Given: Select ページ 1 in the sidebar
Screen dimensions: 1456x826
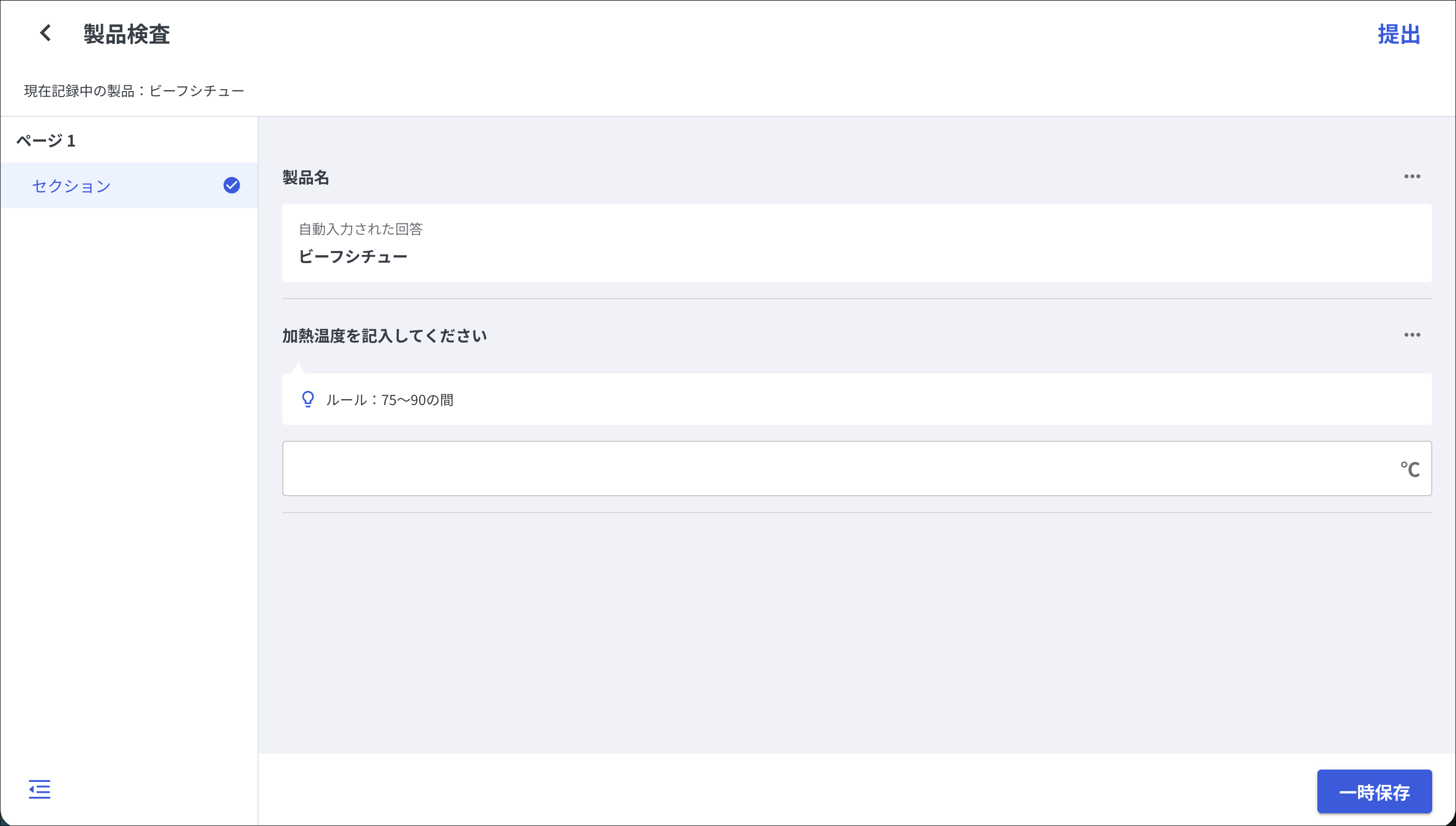Looking at the screenshot, I should point(46,140).
